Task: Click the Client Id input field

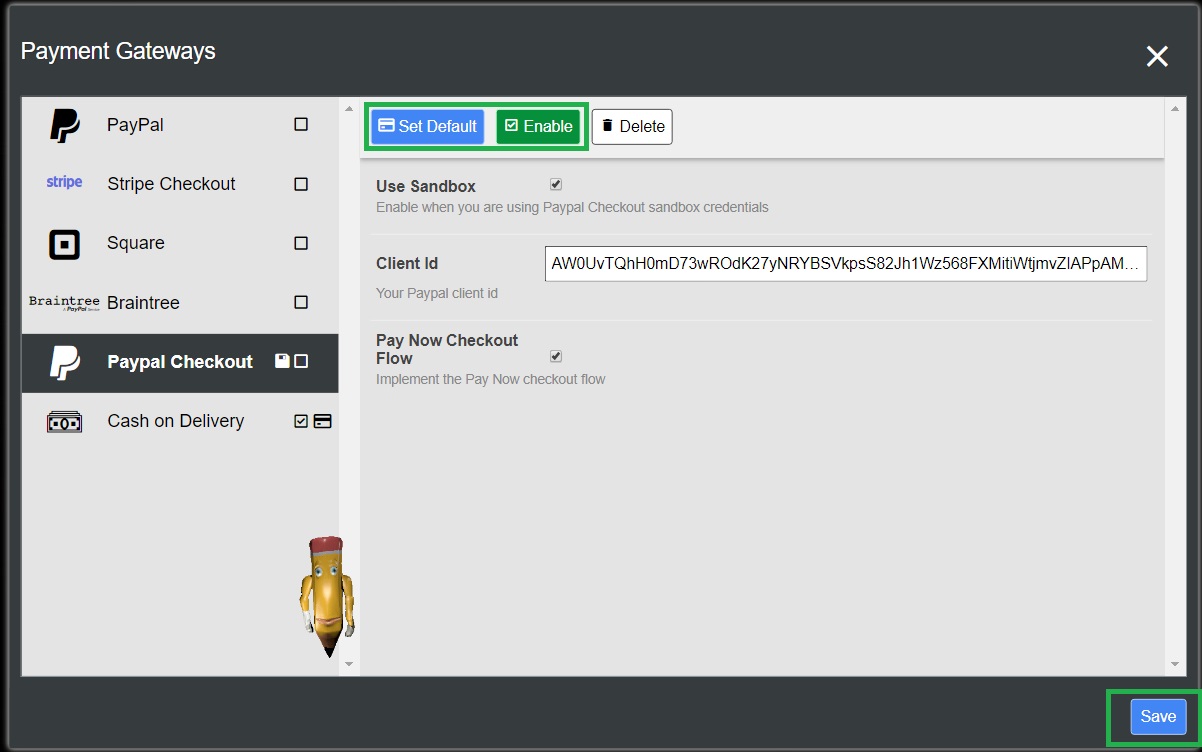Action: [845, 264]
